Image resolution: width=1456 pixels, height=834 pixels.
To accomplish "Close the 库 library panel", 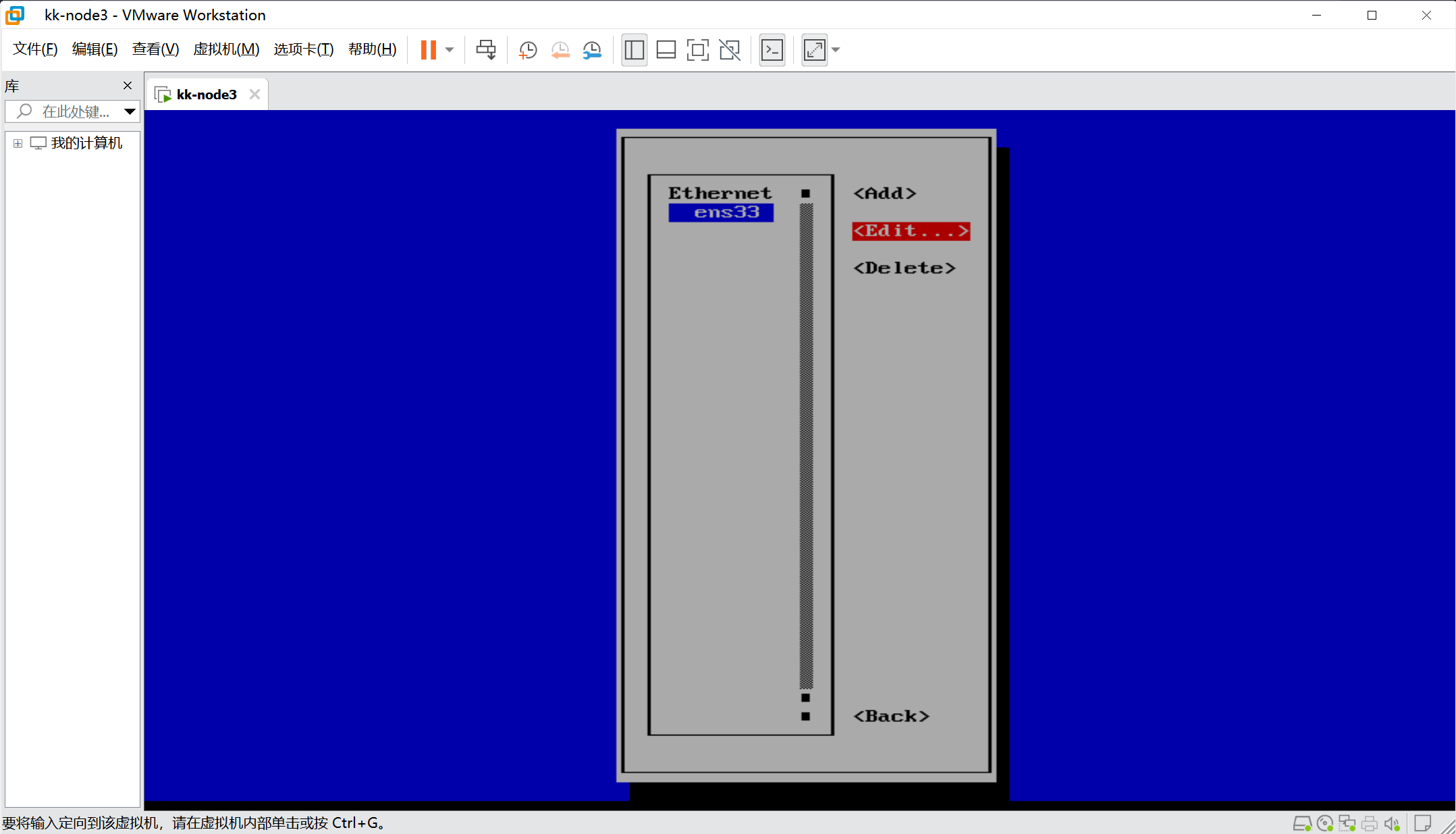I will pyautogui.click(x=128, y=86).
